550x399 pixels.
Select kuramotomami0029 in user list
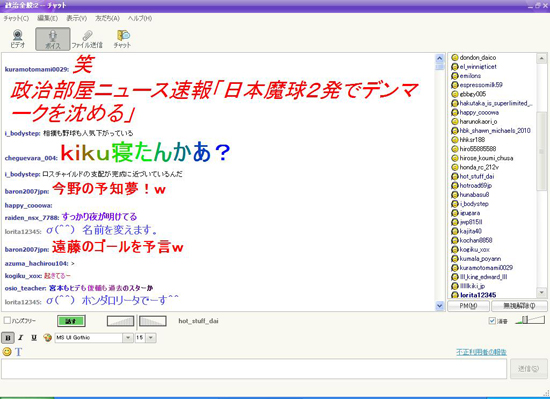[486, 268]
